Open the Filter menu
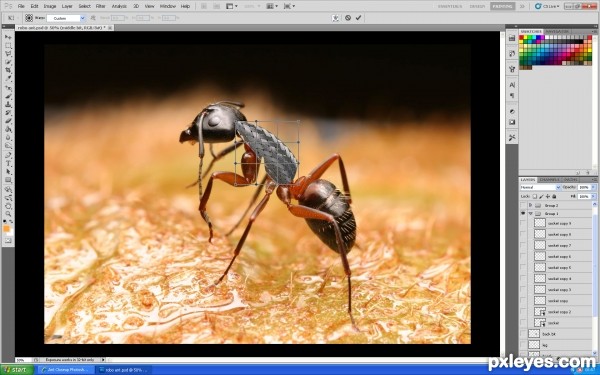Screen dimensions: 600x375 click(101, 6)
